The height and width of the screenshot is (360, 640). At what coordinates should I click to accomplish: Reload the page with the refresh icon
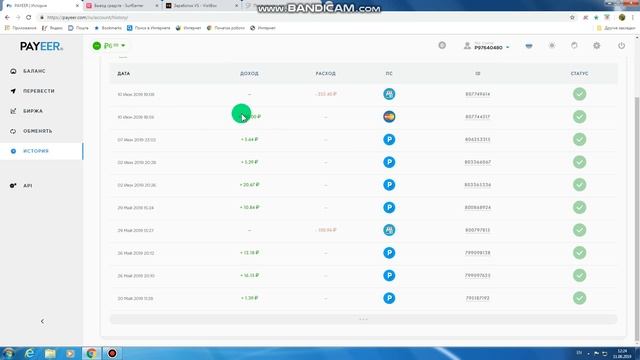(x=29, y=18)
